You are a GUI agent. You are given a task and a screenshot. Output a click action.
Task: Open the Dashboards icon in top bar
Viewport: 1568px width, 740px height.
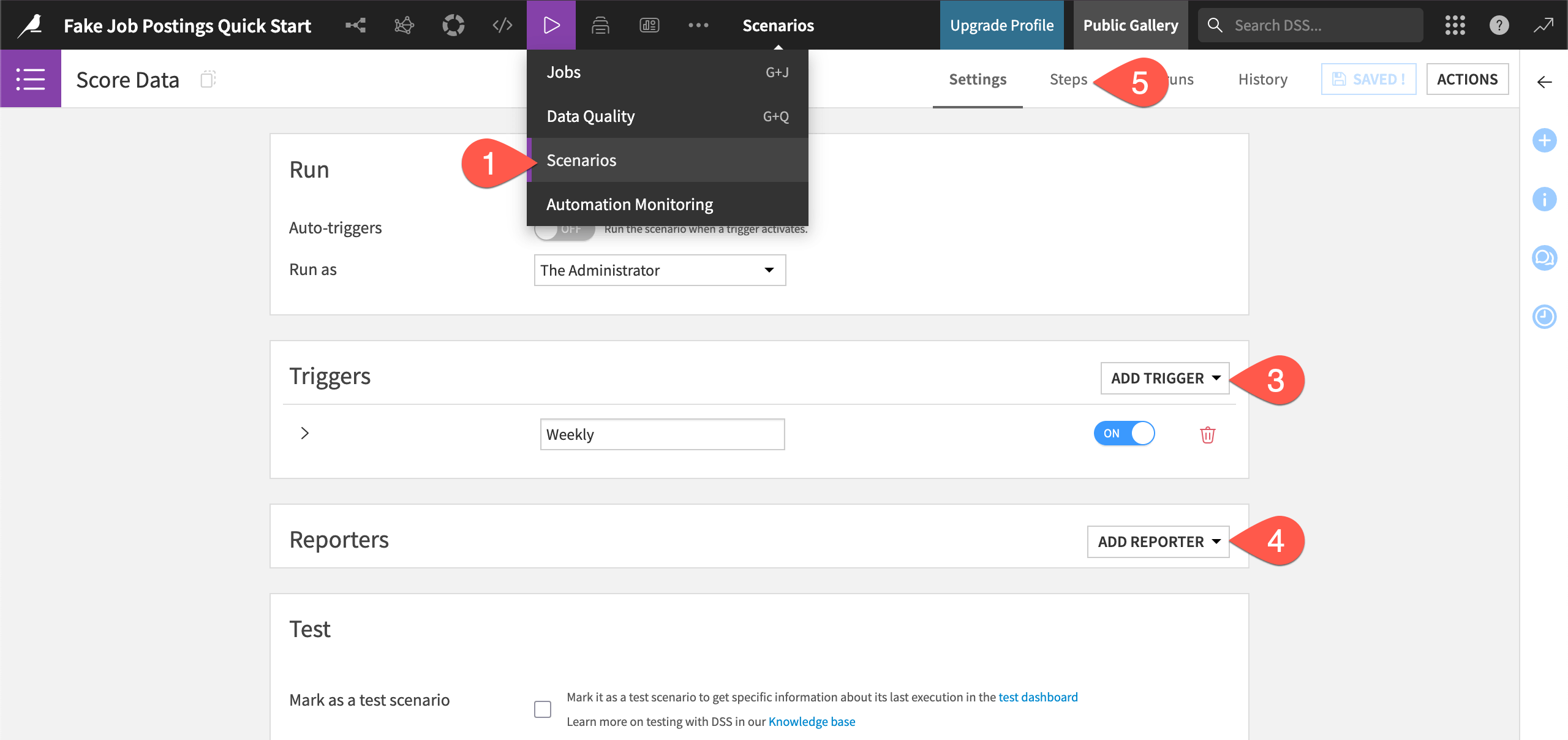pos(649,25)
